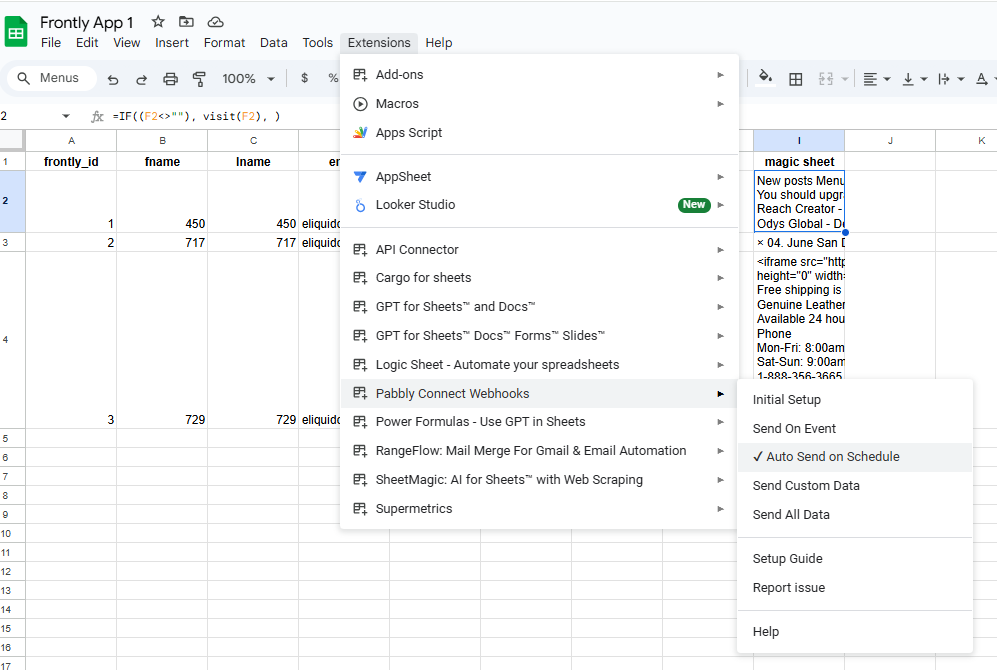Click the Looker Studio icon
This screenshot has height=670, width=997.
pyautogui.click(x=360, y=205)
